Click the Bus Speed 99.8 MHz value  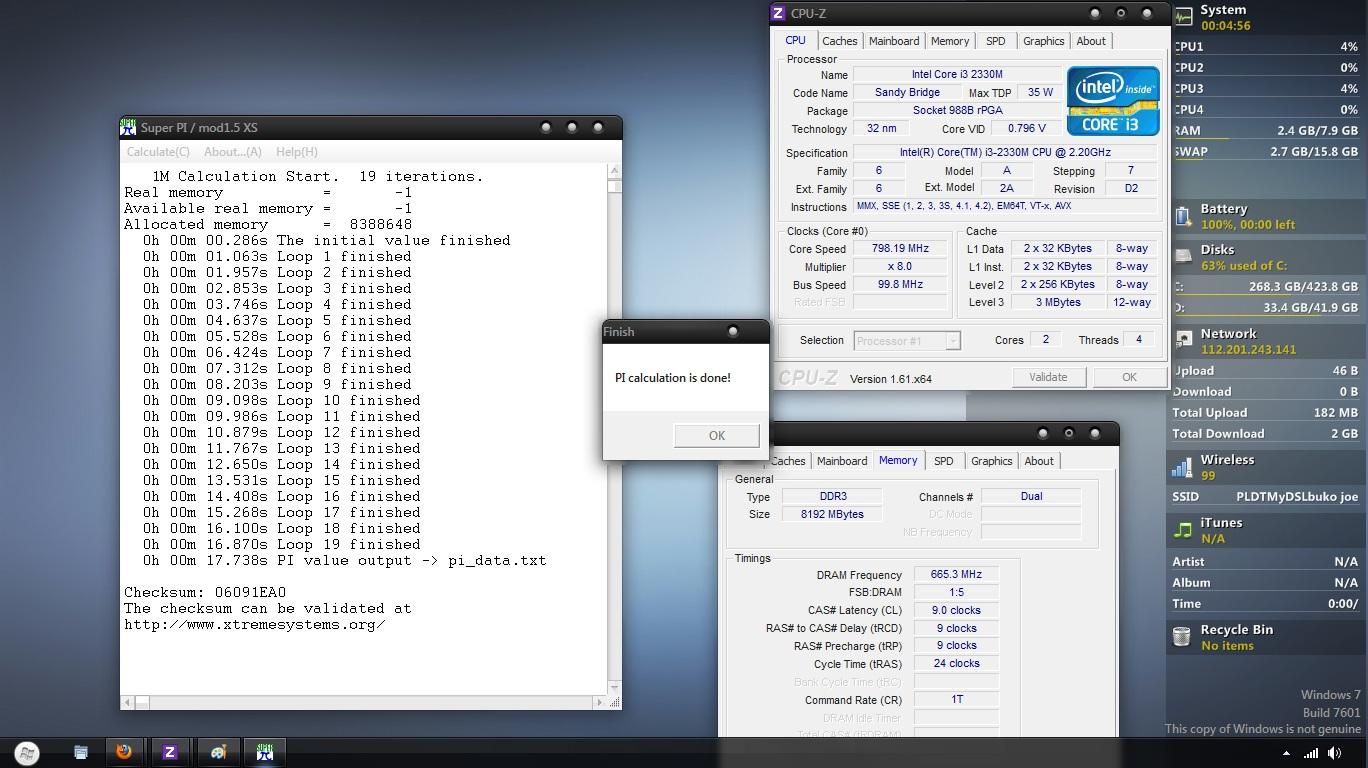[x=900, y=285]
